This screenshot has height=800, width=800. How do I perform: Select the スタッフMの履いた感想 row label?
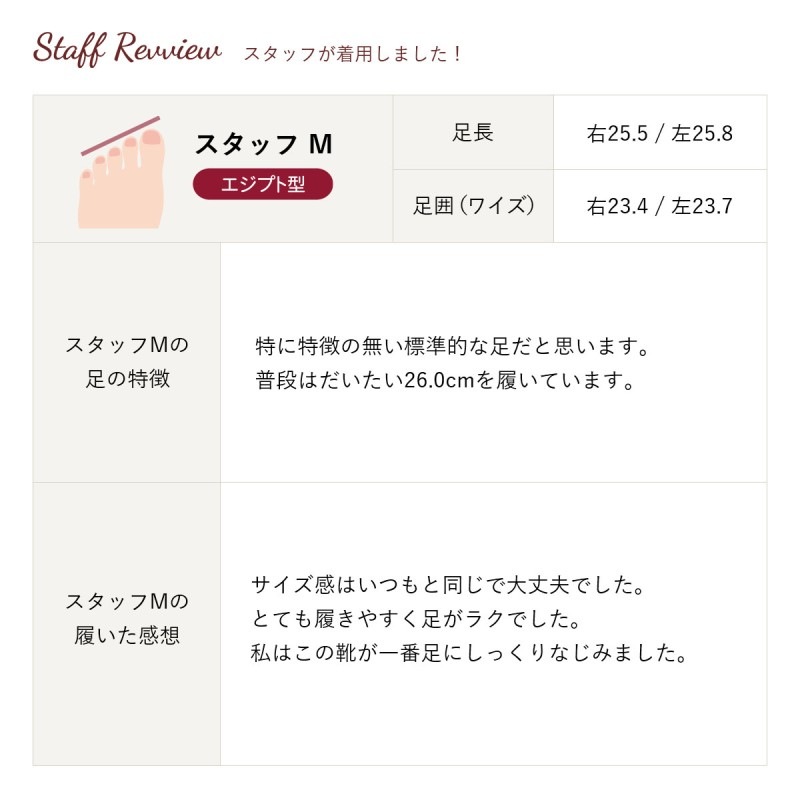127,618
